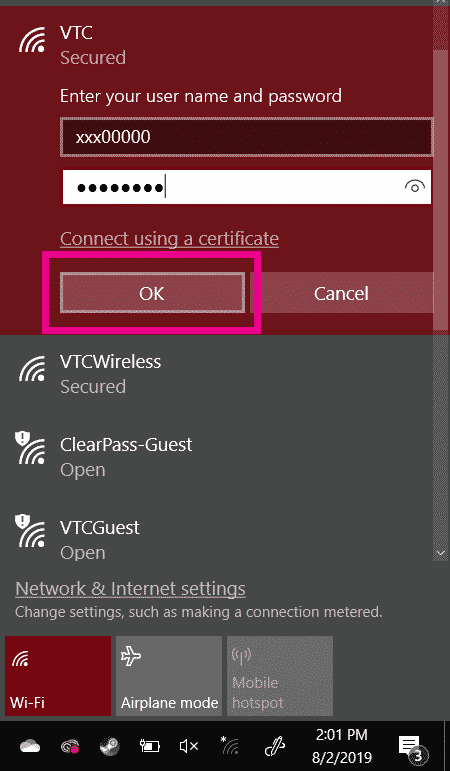This screenshot has width=450, height=771.
Task: Click the muted volume tray icon
Action: coord(188,746)
